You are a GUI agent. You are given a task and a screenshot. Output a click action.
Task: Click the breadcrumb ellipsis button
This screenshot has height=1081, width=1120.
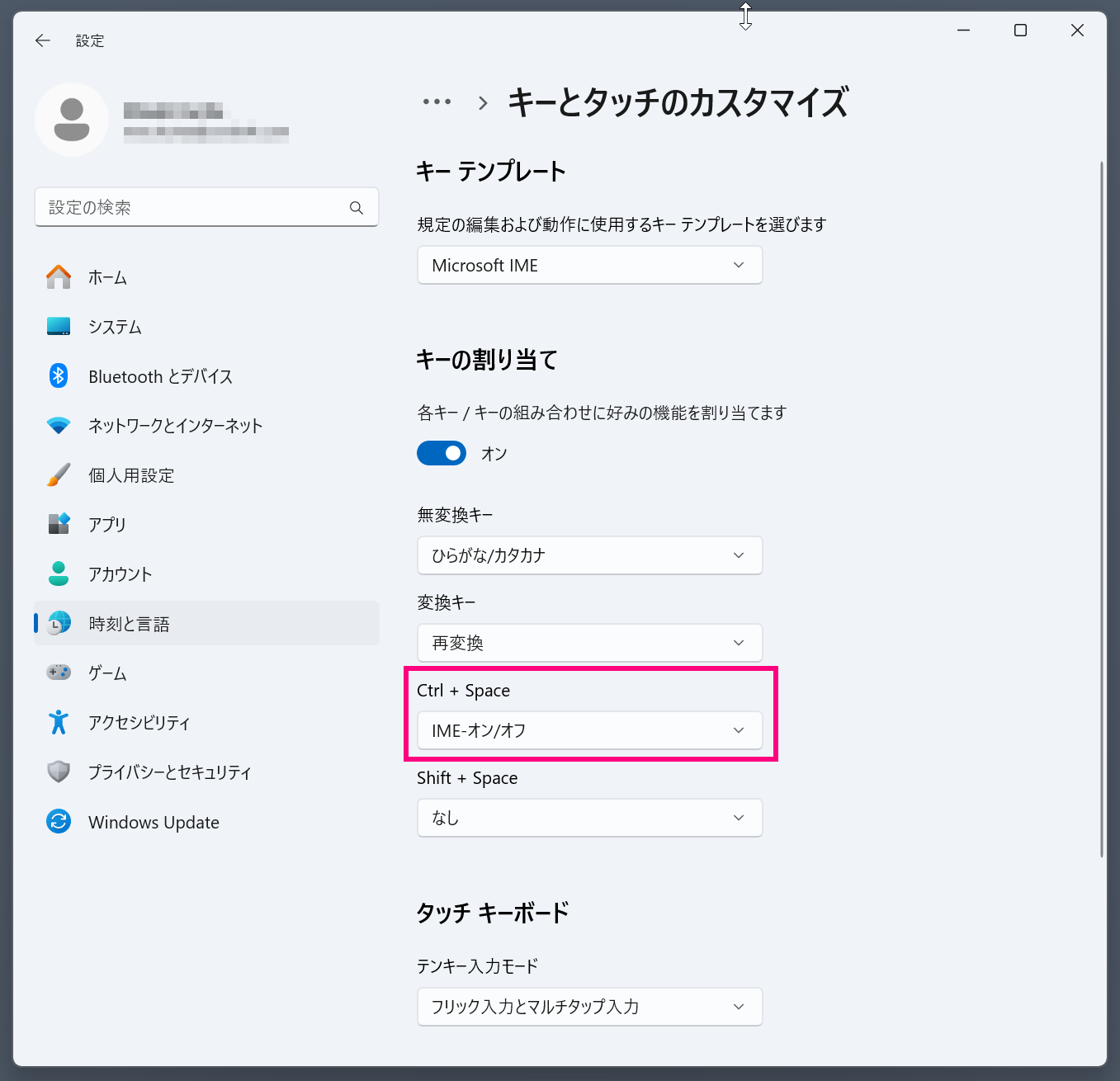[437, 102]
